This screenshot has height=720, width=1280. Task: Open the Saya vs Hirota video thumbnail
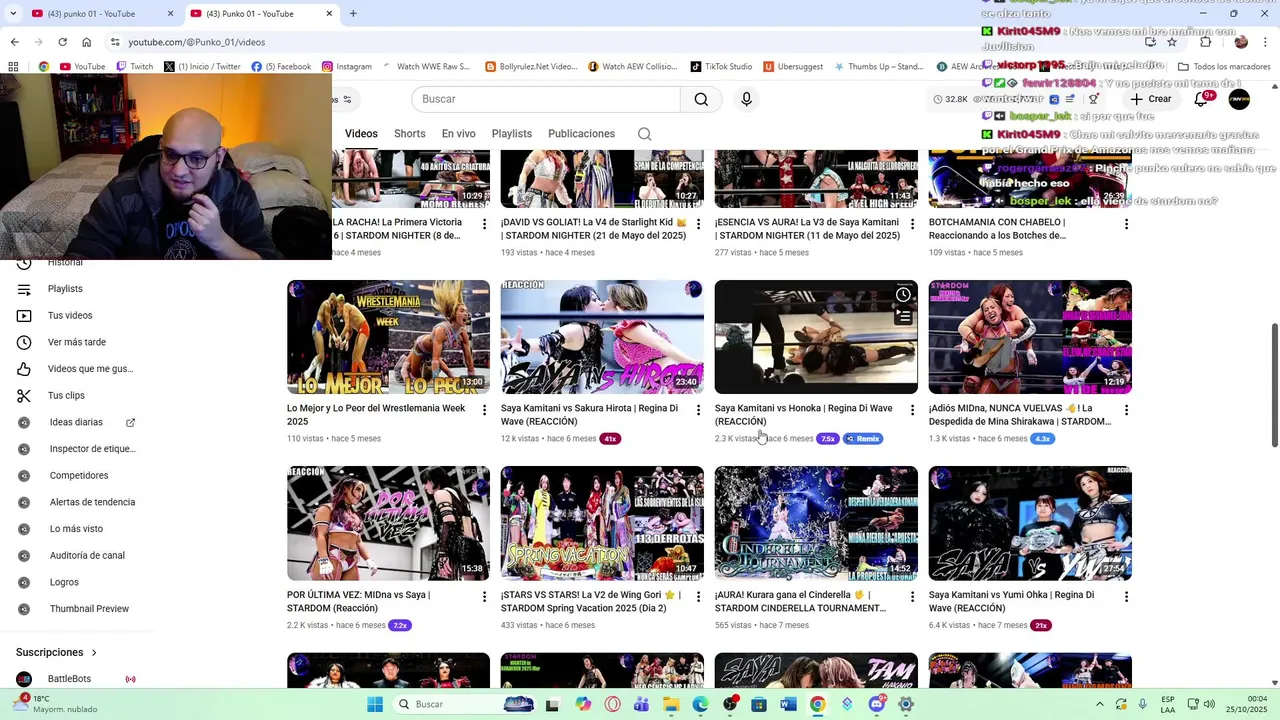(x=602, y=337)
